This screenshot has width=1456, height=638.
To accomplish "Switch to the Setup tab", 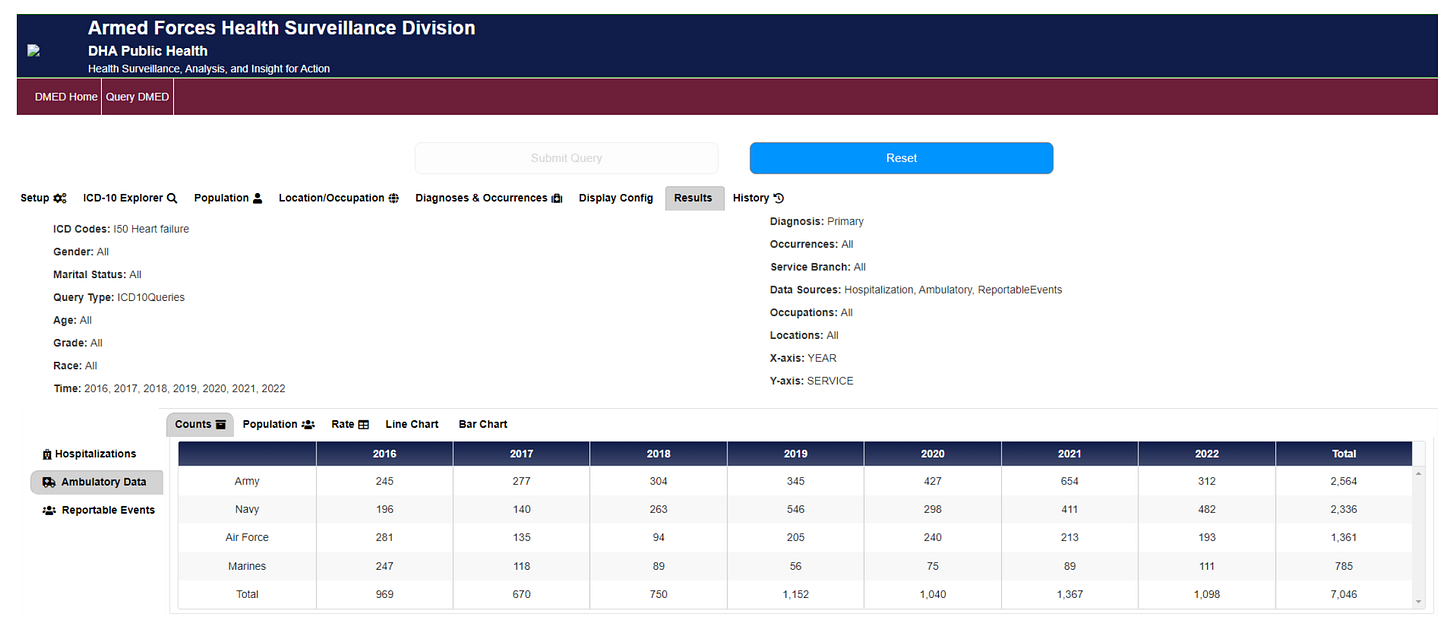I will tap(43, 198).
